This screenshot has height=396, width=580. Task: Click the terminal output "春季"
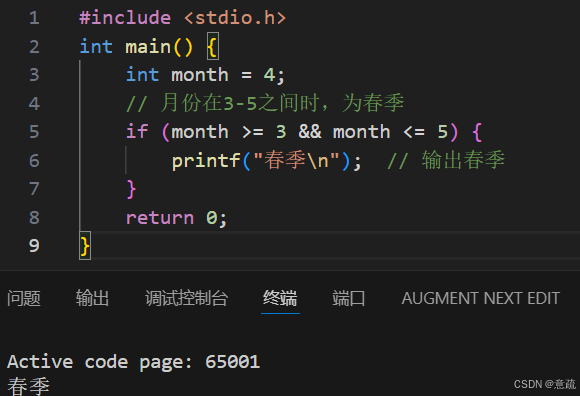pos(28,386)
